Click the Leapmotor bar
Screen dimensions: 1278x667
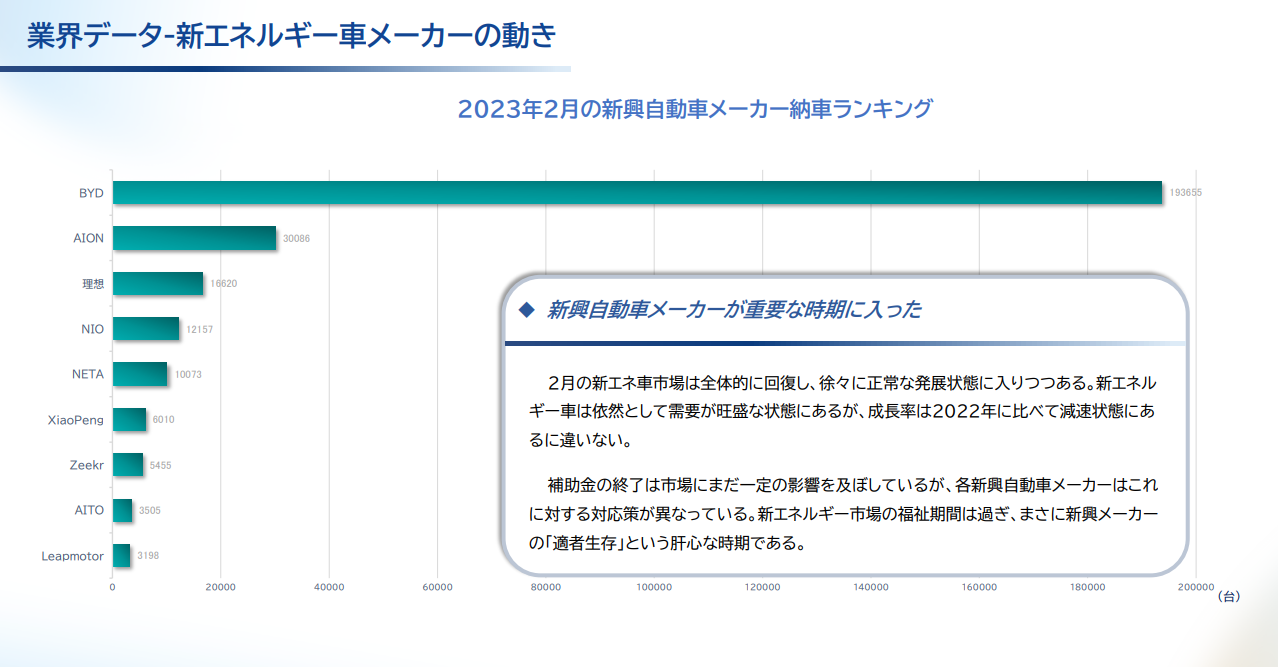[121, 555]
